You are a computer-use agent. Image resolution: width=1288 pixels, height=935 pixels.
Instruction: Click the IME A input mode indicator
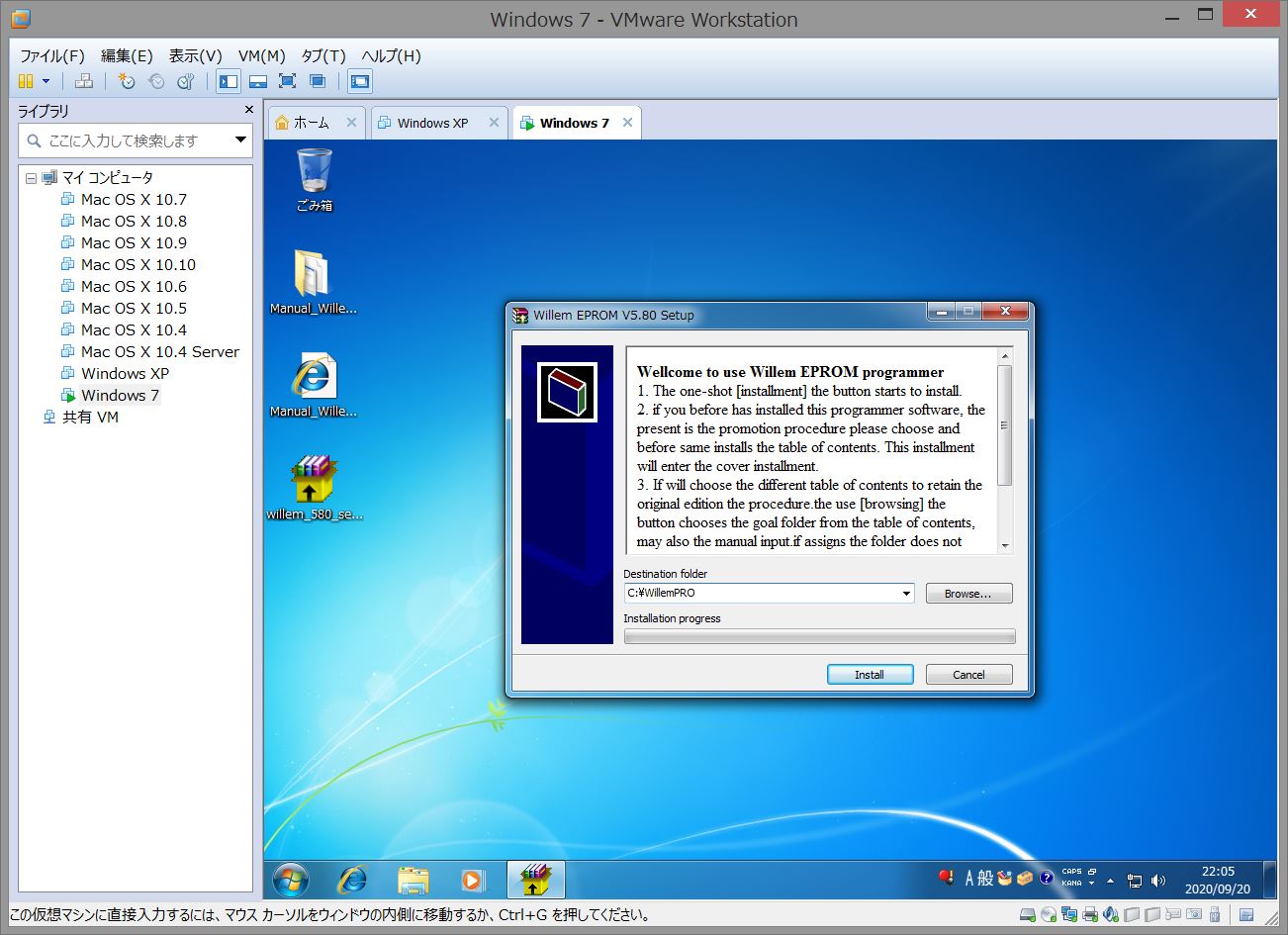pos(970,878)
